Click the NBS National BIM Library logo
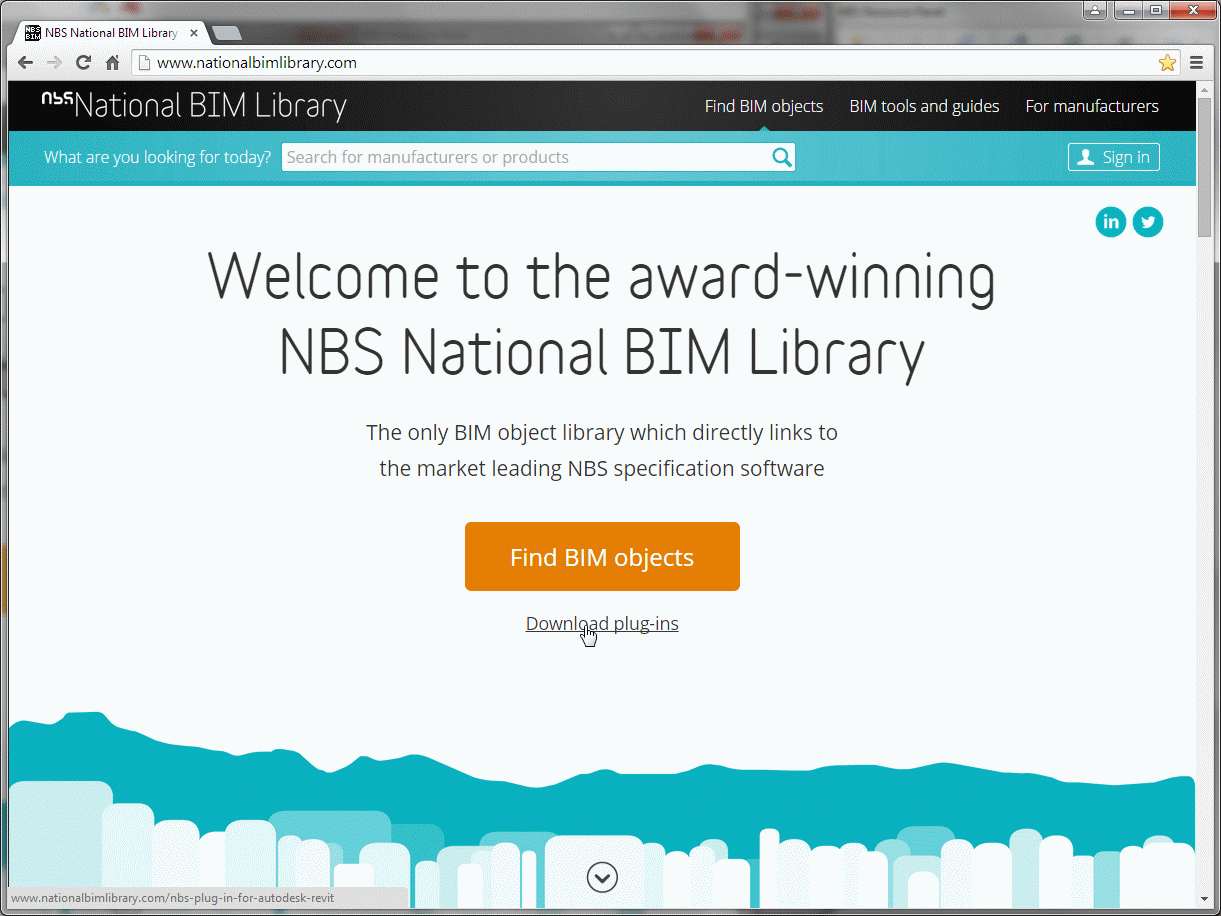This screenshot has width=1221, height=916. pos(194,106)
